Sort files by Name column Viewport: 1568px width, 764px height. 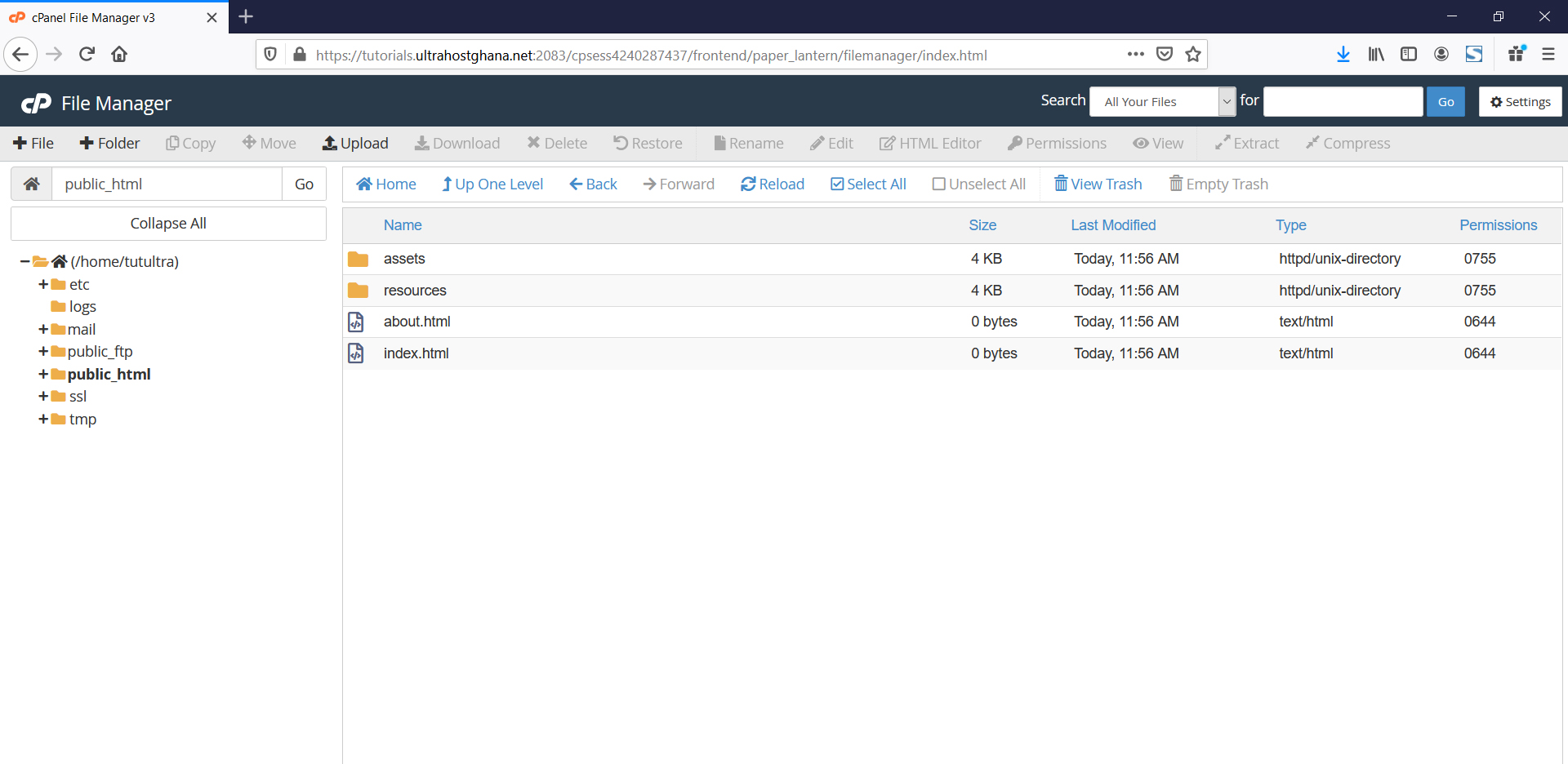pyautogui.click(x=403, y=224)
